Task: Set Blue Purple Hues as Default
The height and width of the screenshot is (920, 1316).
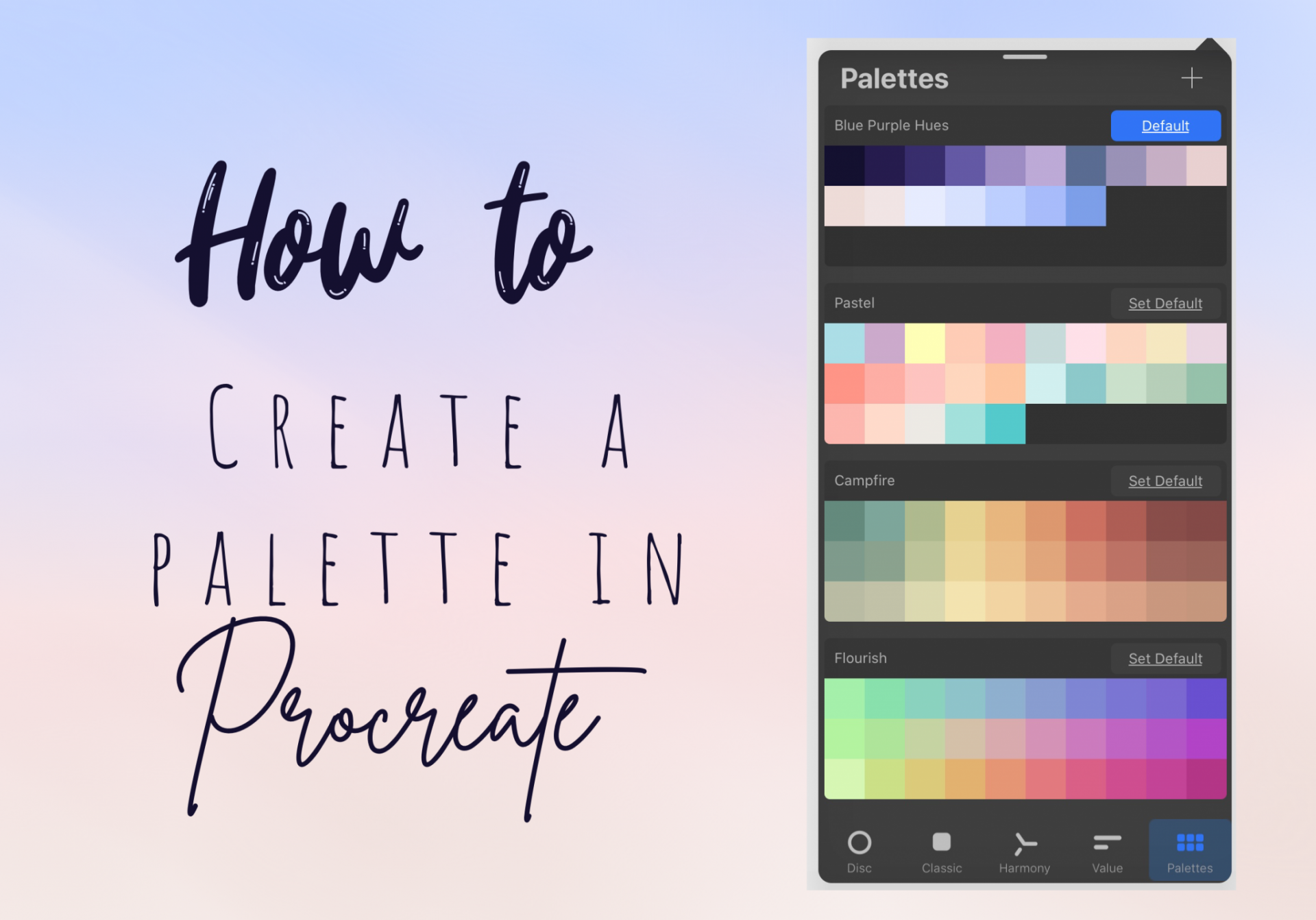Action: [x=1163, y=124]
